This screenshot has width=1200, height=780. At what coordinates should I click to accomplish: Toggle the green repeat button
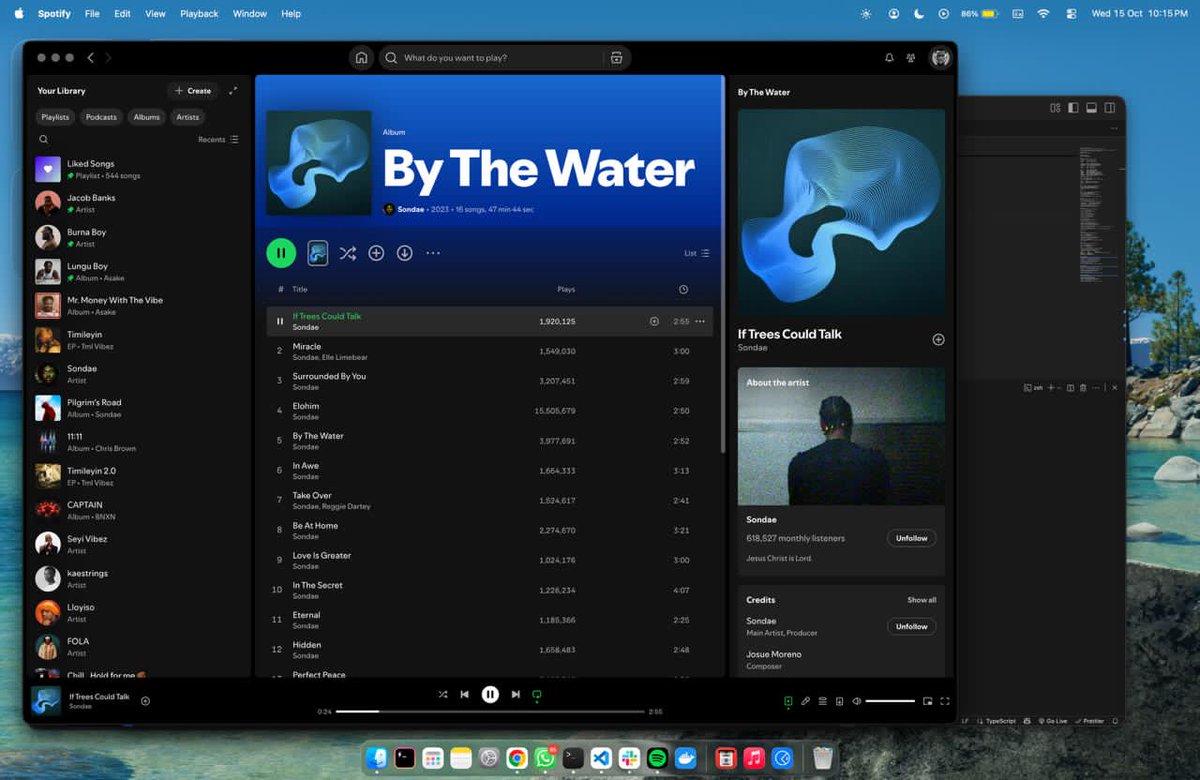(x=537, y=694)
